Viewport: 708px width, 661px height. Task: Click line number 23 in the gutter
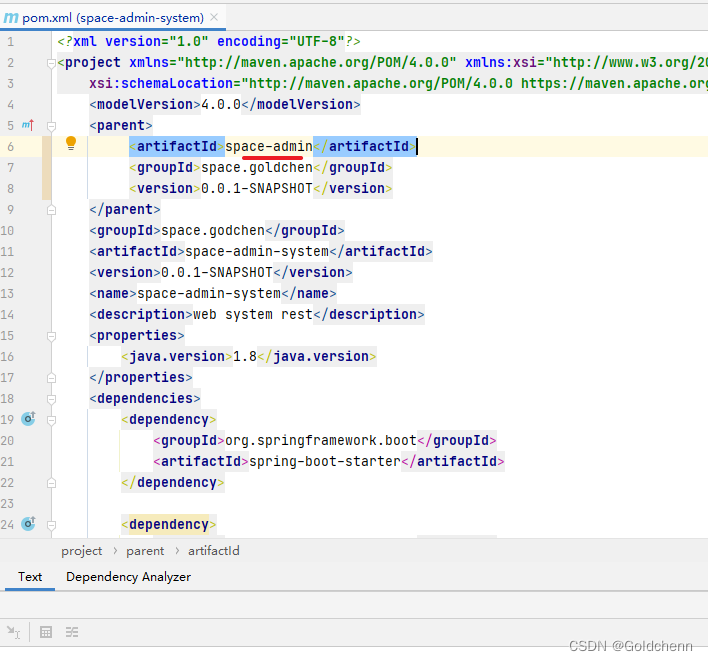[8, 503]
